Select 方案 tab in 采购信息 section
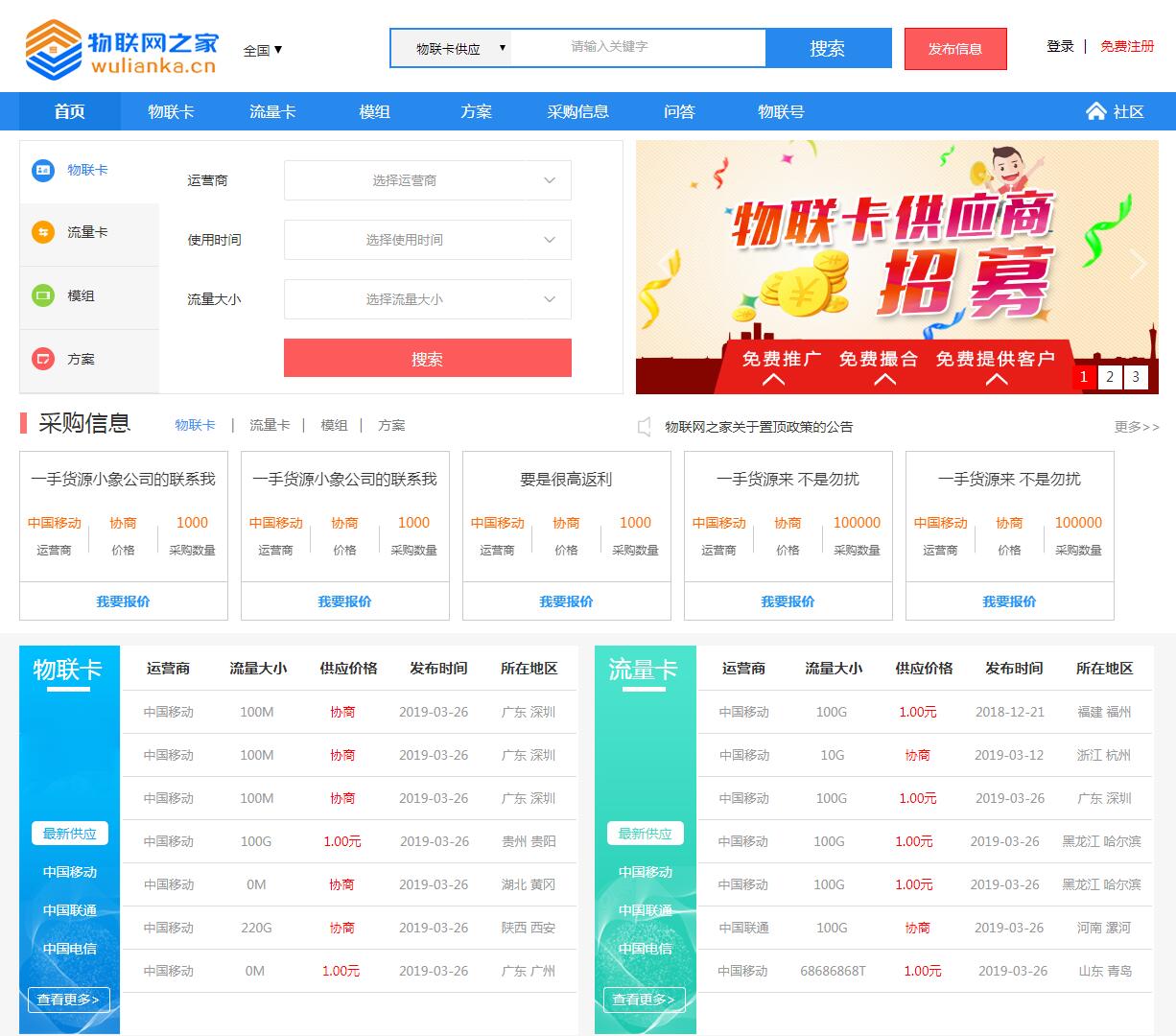Viewport: 1176px width, 1036px height. (391, 425)
